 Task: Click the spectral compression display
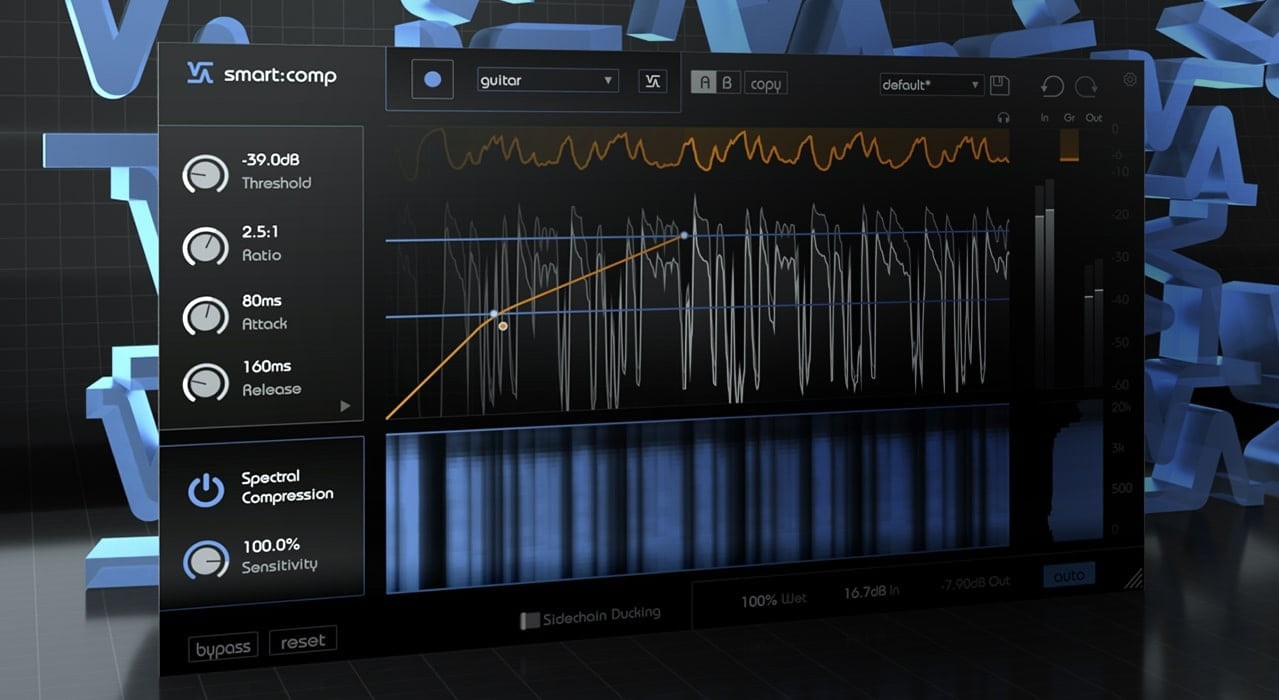click(697, 497)
